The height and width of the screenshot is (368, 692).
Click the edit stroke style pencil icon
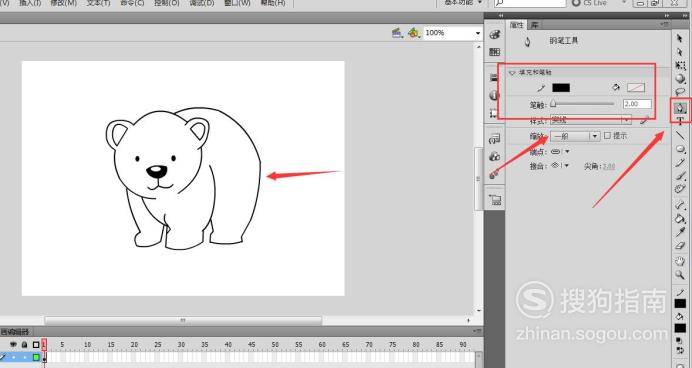[645, 120]
